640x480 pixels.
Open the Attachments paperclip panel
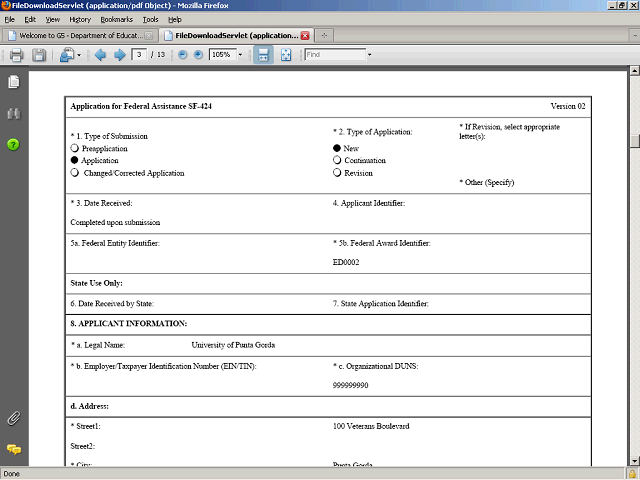coord(13,418)
